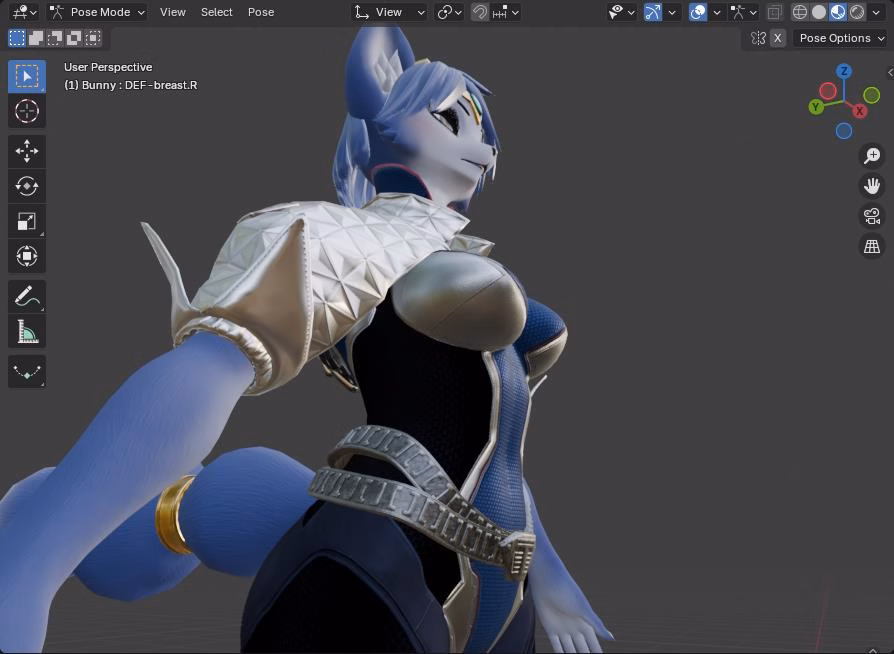The height and width of the screenshot is (654, 894).
Task: Choose Invert Selection mode icon
Action: (74, 38)
